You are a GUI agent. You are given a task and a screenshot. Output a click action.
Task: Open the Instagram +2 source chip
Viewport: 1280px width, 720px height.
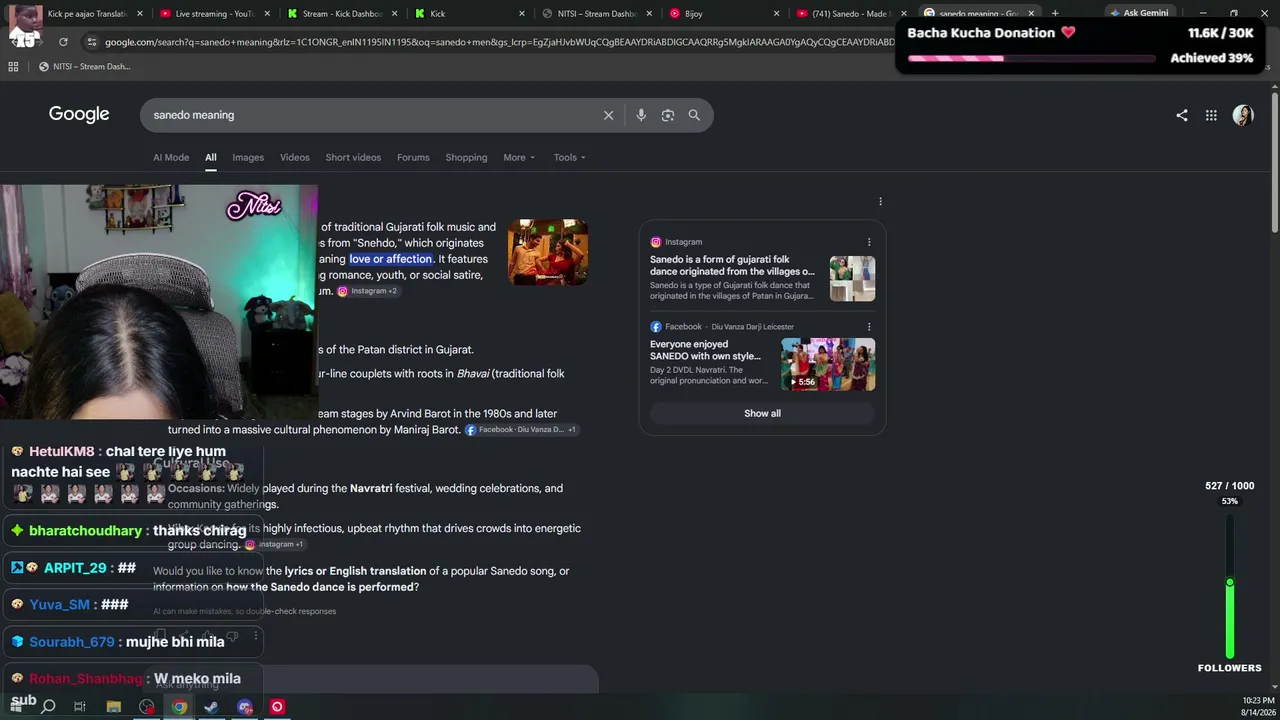coord(367,291)
